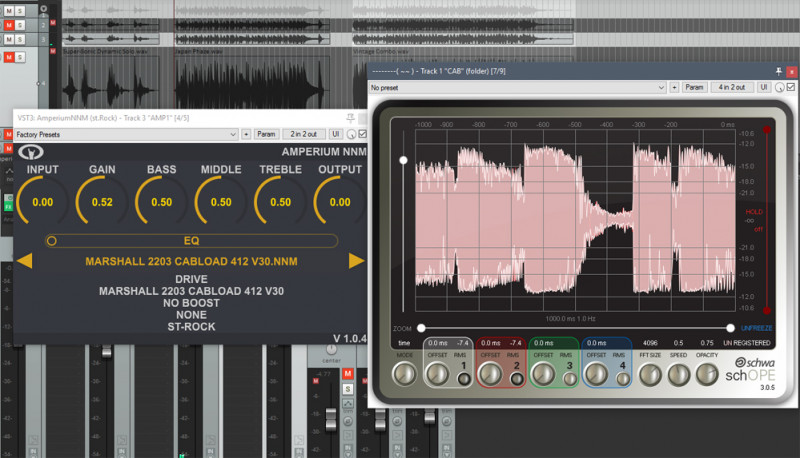The height and width of the screenshot is (458, 800).
Task: Enable the EQ section toggle on Amperium
Action: click(52, 240)
